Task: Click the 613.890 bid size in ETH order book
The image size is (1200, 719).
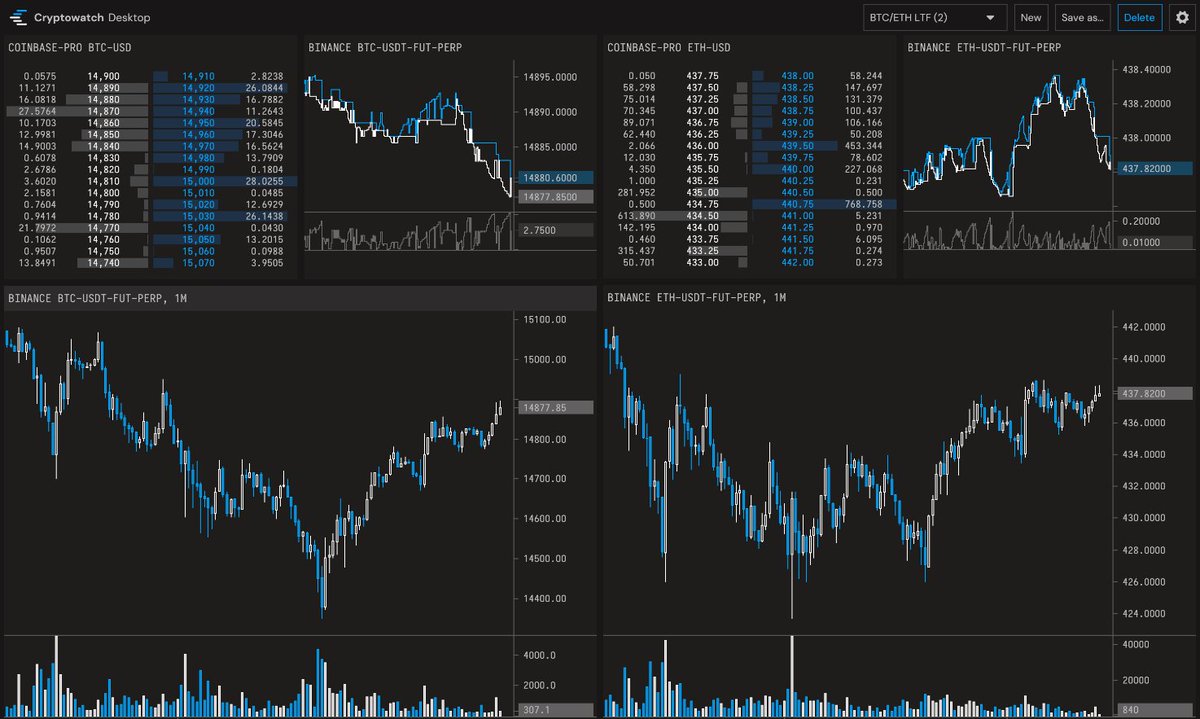Action: pos(635,217)
